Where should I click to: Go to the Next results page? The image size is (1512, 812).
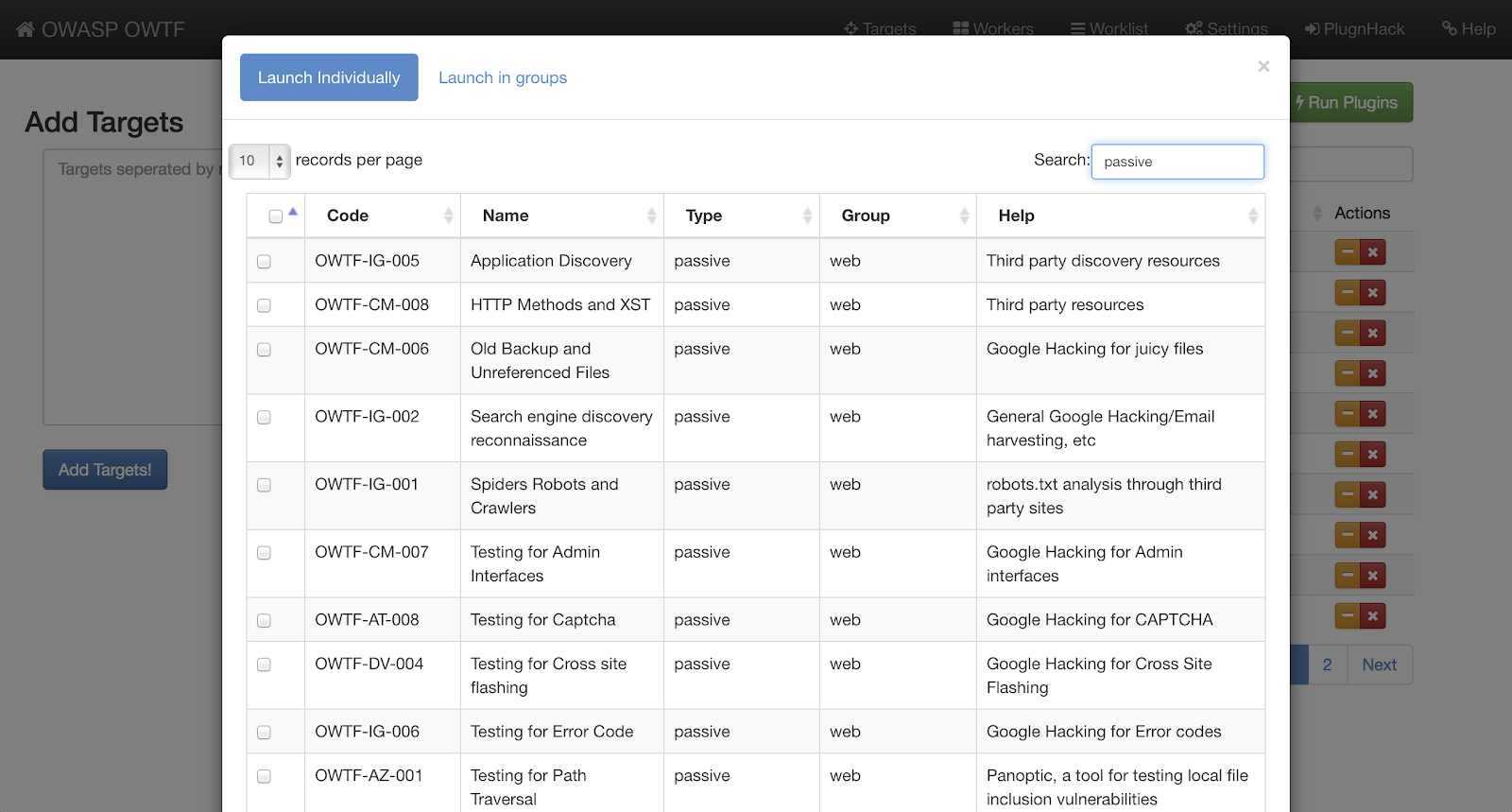(1379, 665)
